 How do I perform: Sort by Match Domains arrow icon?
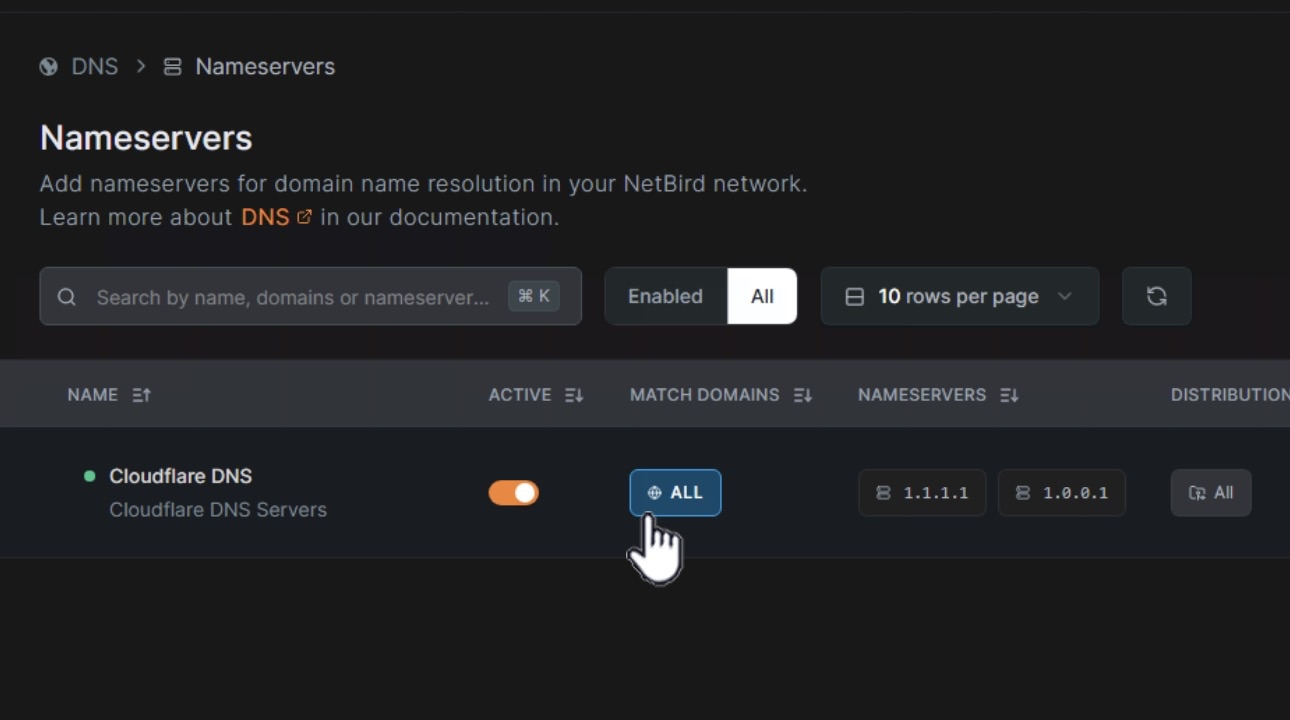coord(802,395)
